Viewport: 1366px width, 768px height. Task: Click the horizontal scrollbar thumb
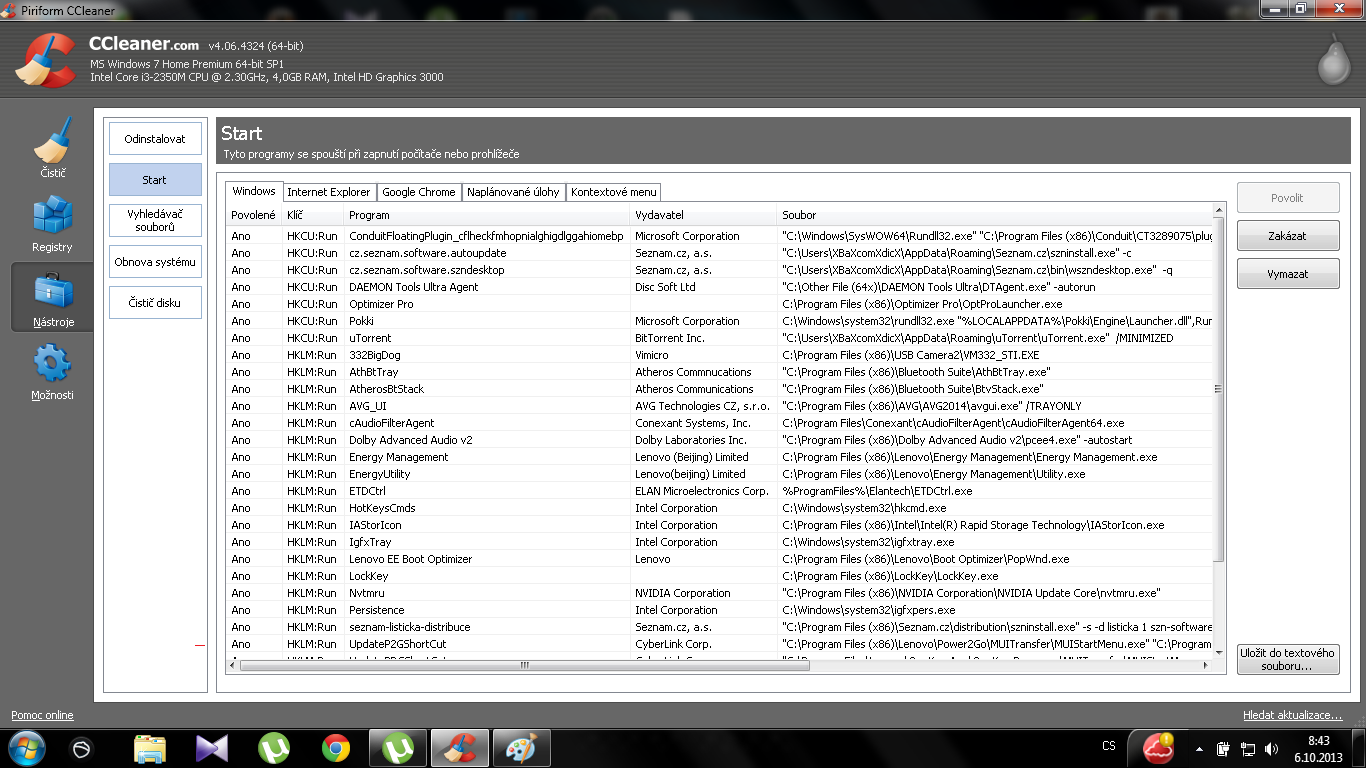click(523, 665)
